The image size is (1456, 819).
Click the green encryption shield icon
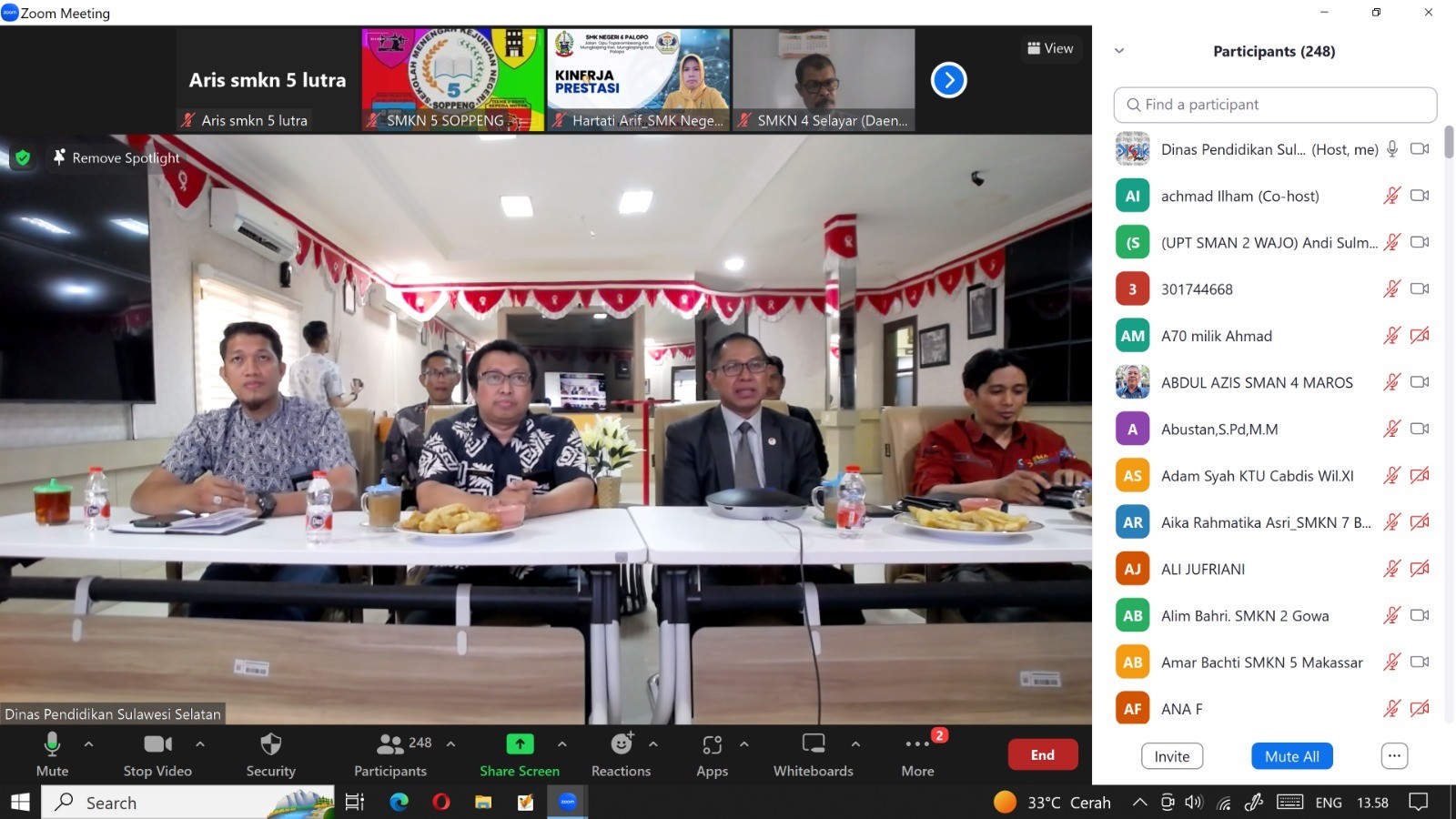pyautogui.click(x=23, y=157)
